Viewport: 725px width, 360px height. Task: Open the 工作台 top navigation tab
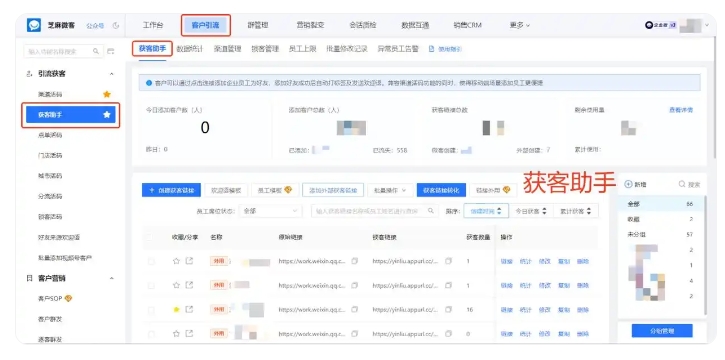[x=153, y=25]
